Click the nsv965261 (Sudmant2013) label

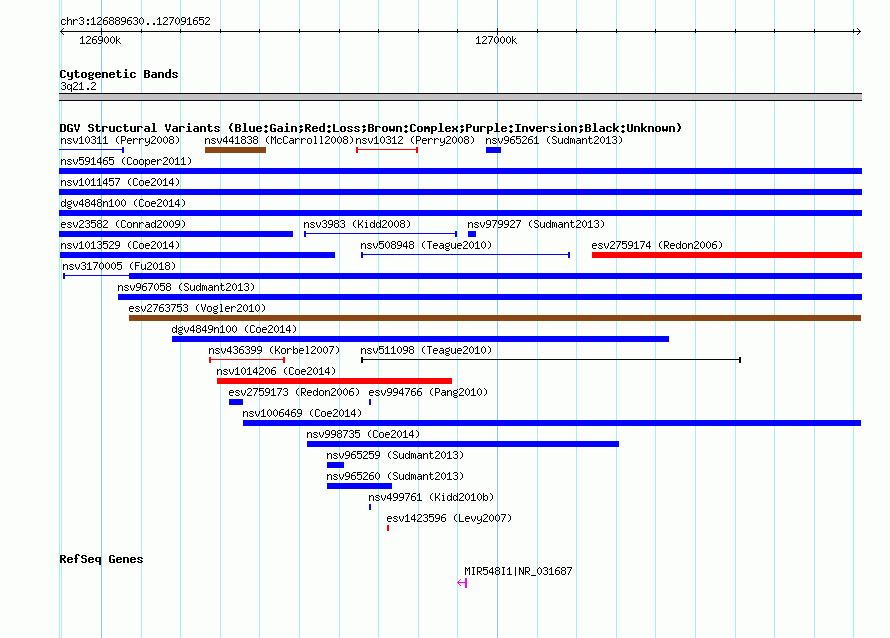click(x=554, y=140)
